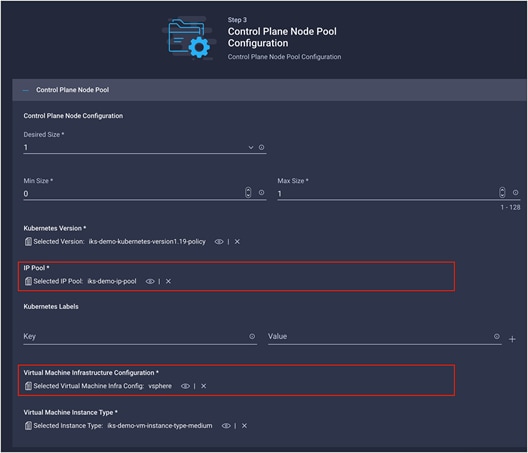The width and height of the screenshot is (528, 453).
Task: Remove the vsphere infra config selection
Action: [203, 386]
